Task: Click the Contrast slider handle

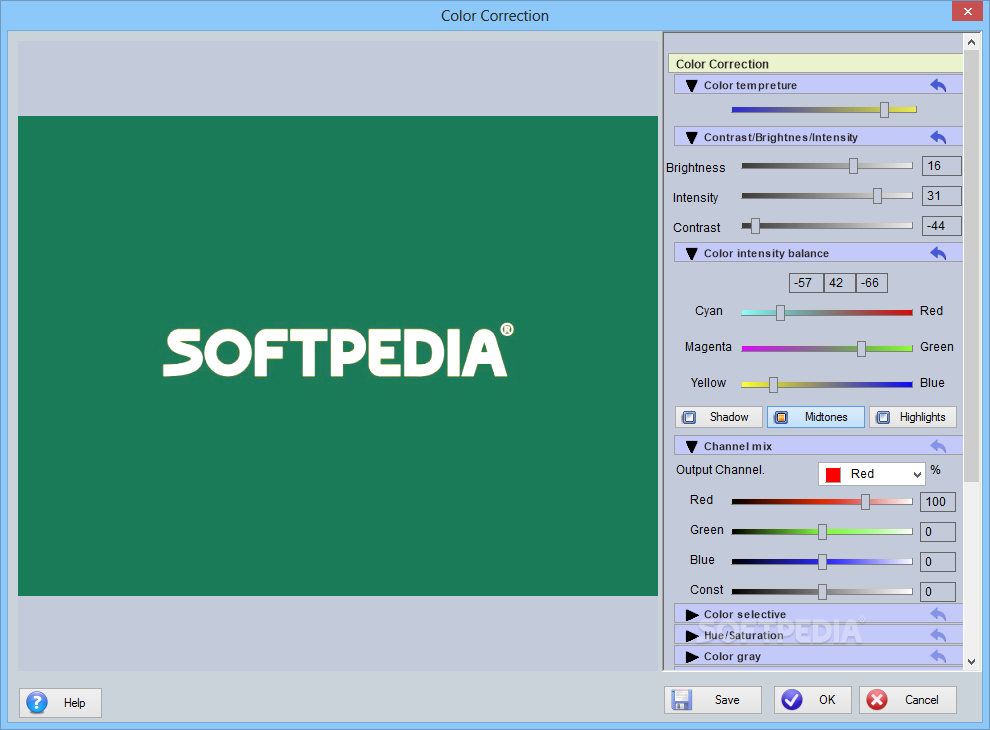Action: 755,225
